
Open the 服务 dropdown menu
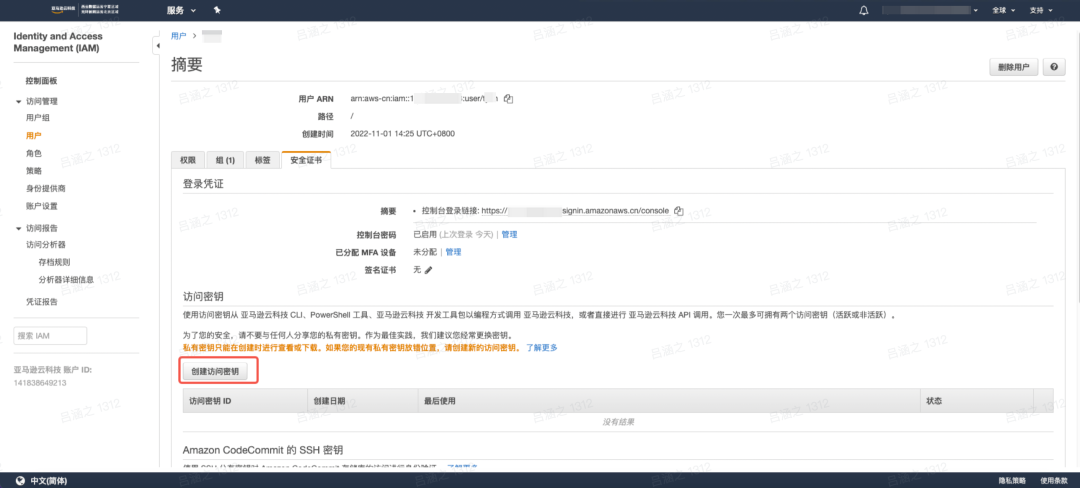pyautogui.click(x=182, y=10)
